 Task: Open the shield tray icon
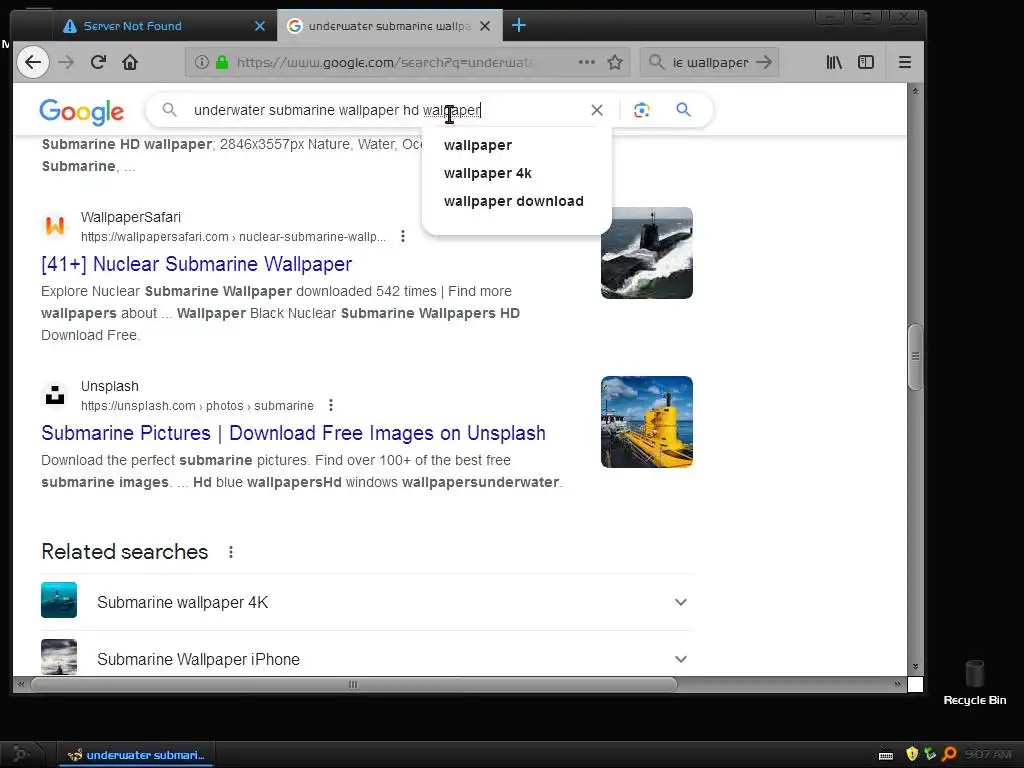(912, 754)
